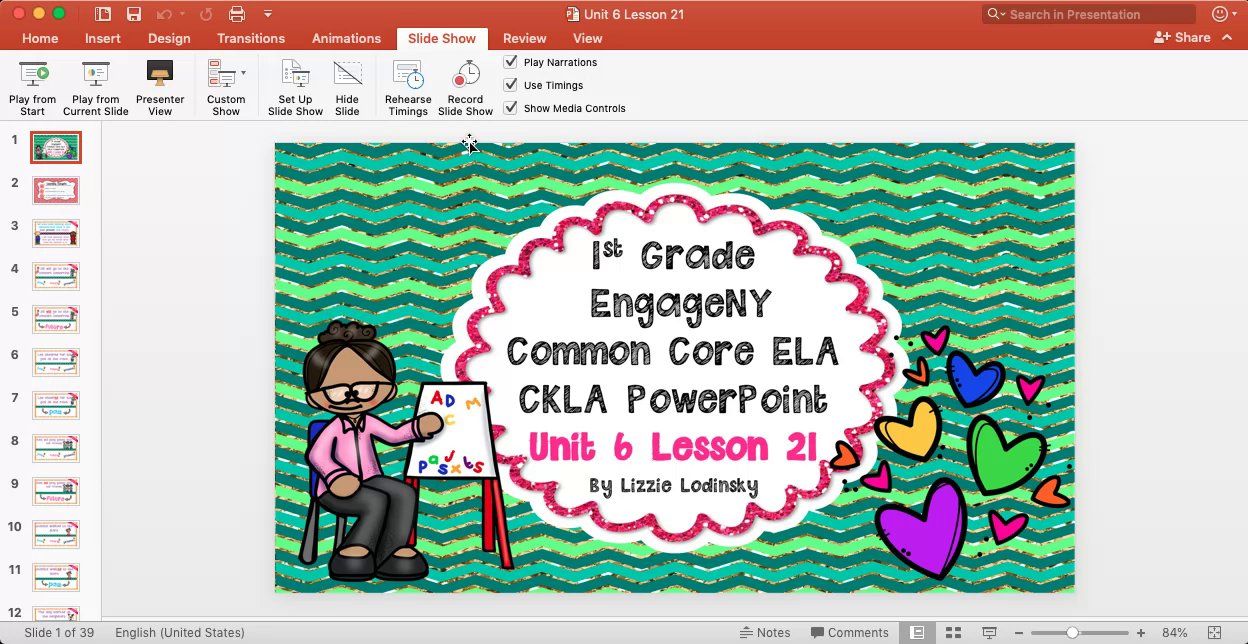The width and height of the screenshot is (1248, 644).
Task: Select slide 6 thumbnail
Action: coord(56,363)
